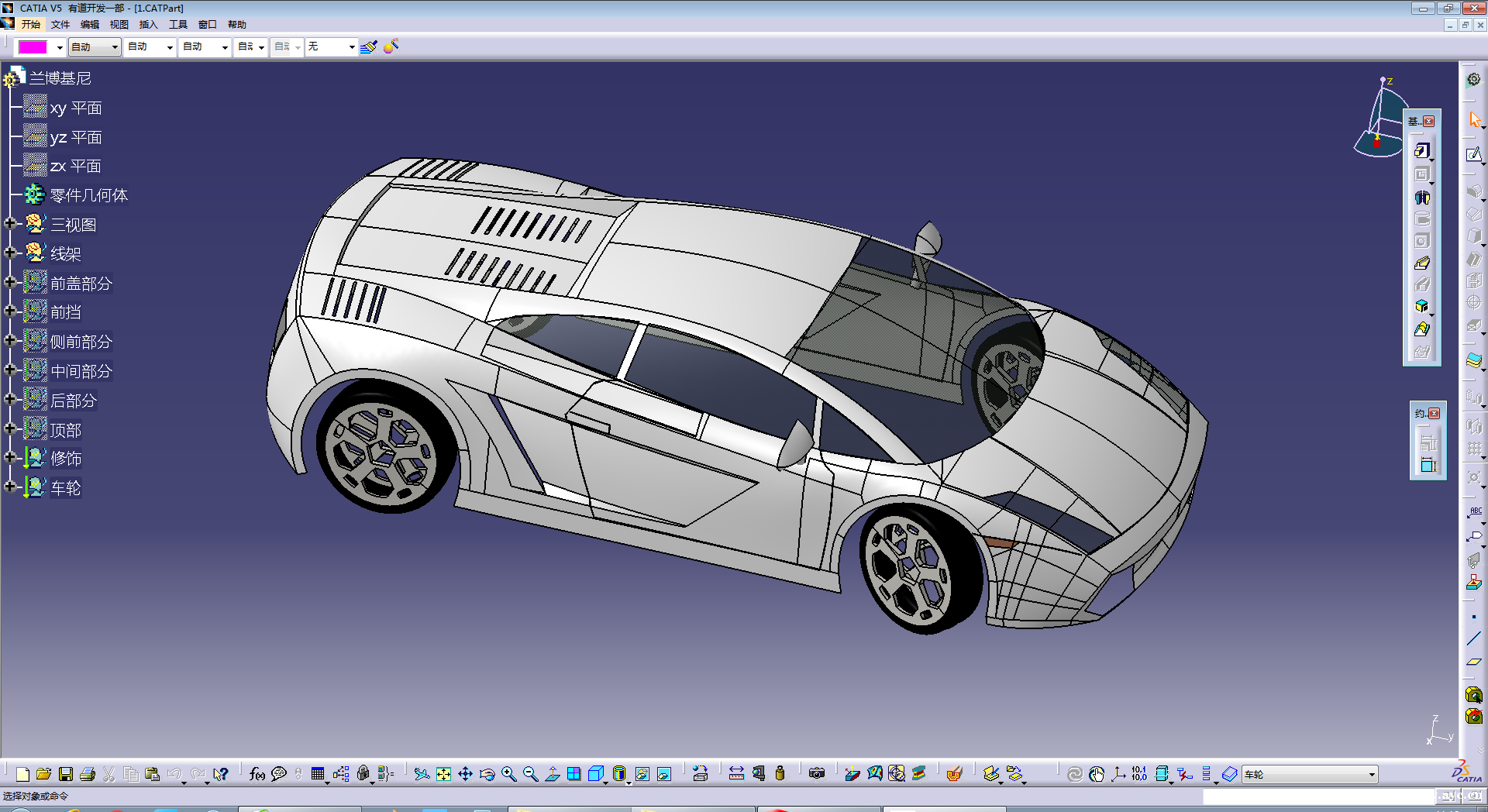Click the Save disk icon

66,774
